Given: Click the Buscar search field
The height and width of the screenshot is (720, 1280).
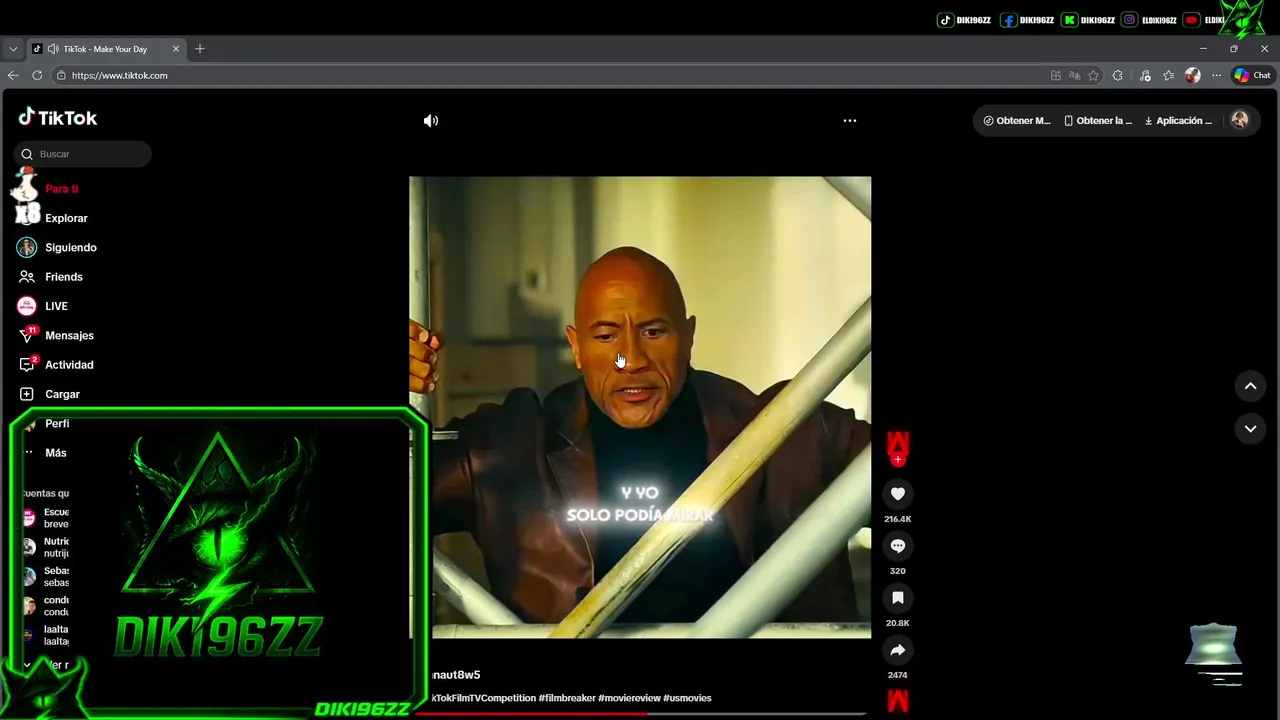Looking at the screenshot, I should (83, 154).
